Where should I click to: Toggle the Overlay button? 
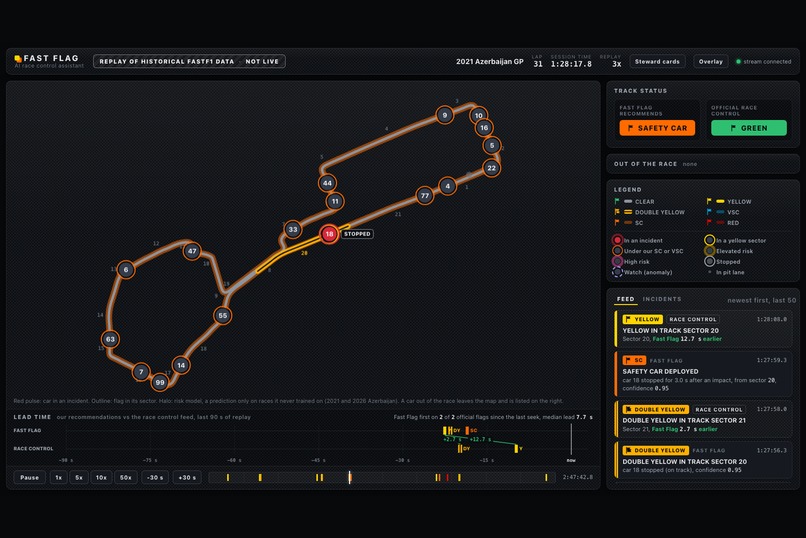(710, 62)
